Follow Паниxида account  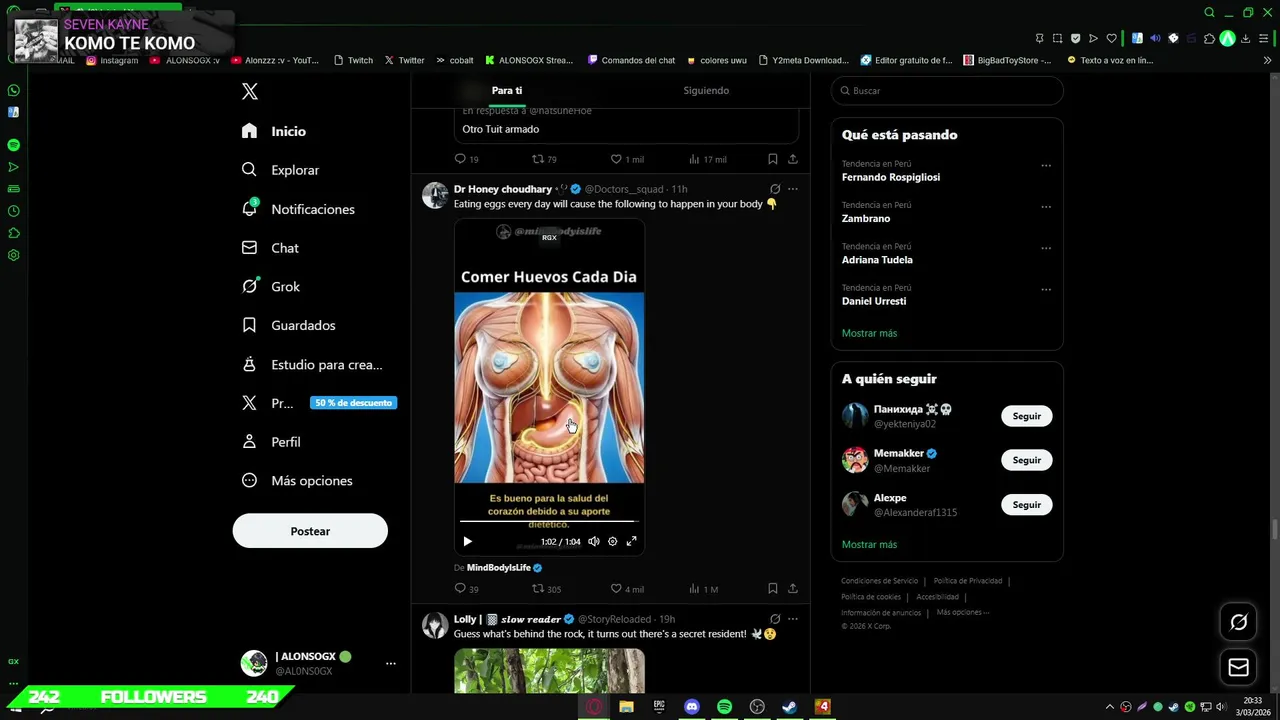1027,416
